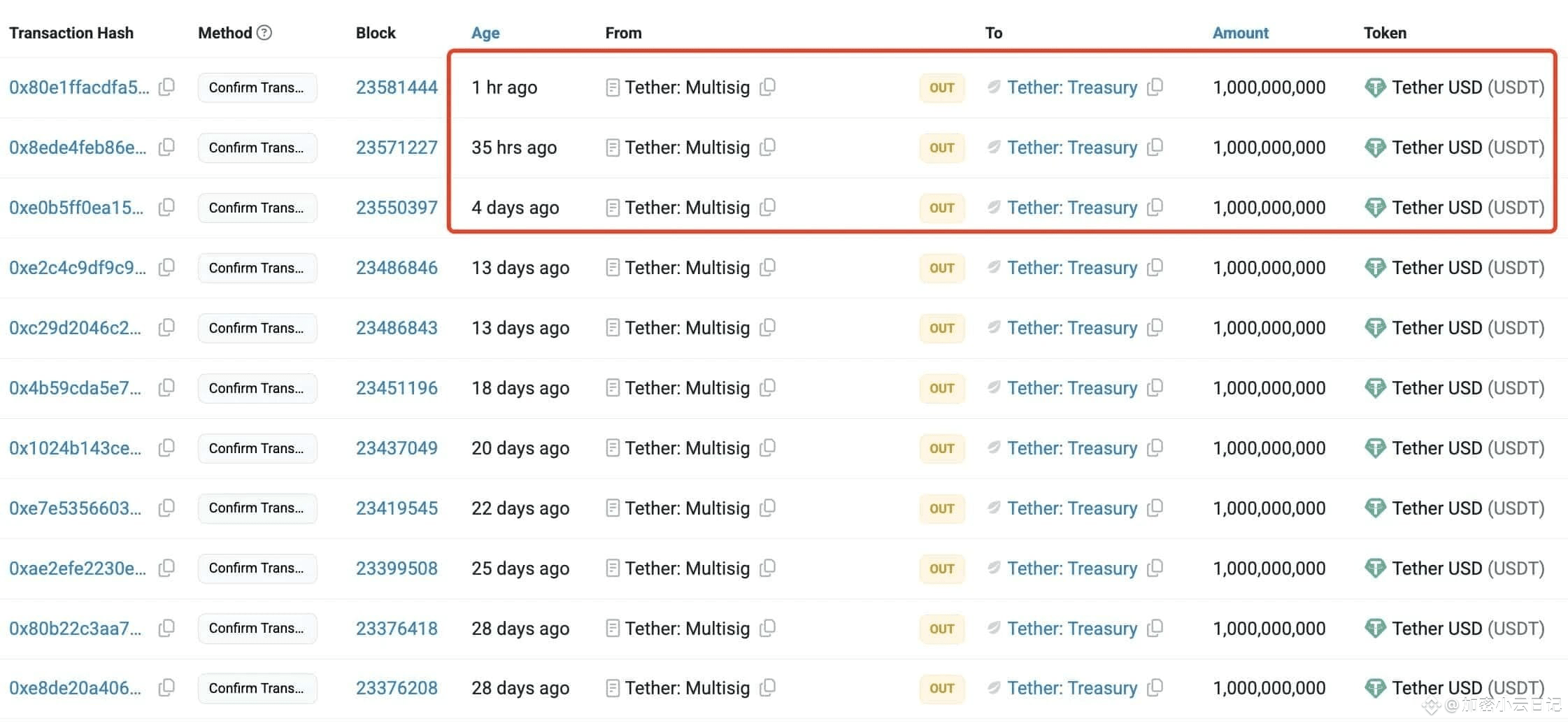1568x723 pixels.
Task: Sort by the Amount column header
Action: pos(1240,33)
